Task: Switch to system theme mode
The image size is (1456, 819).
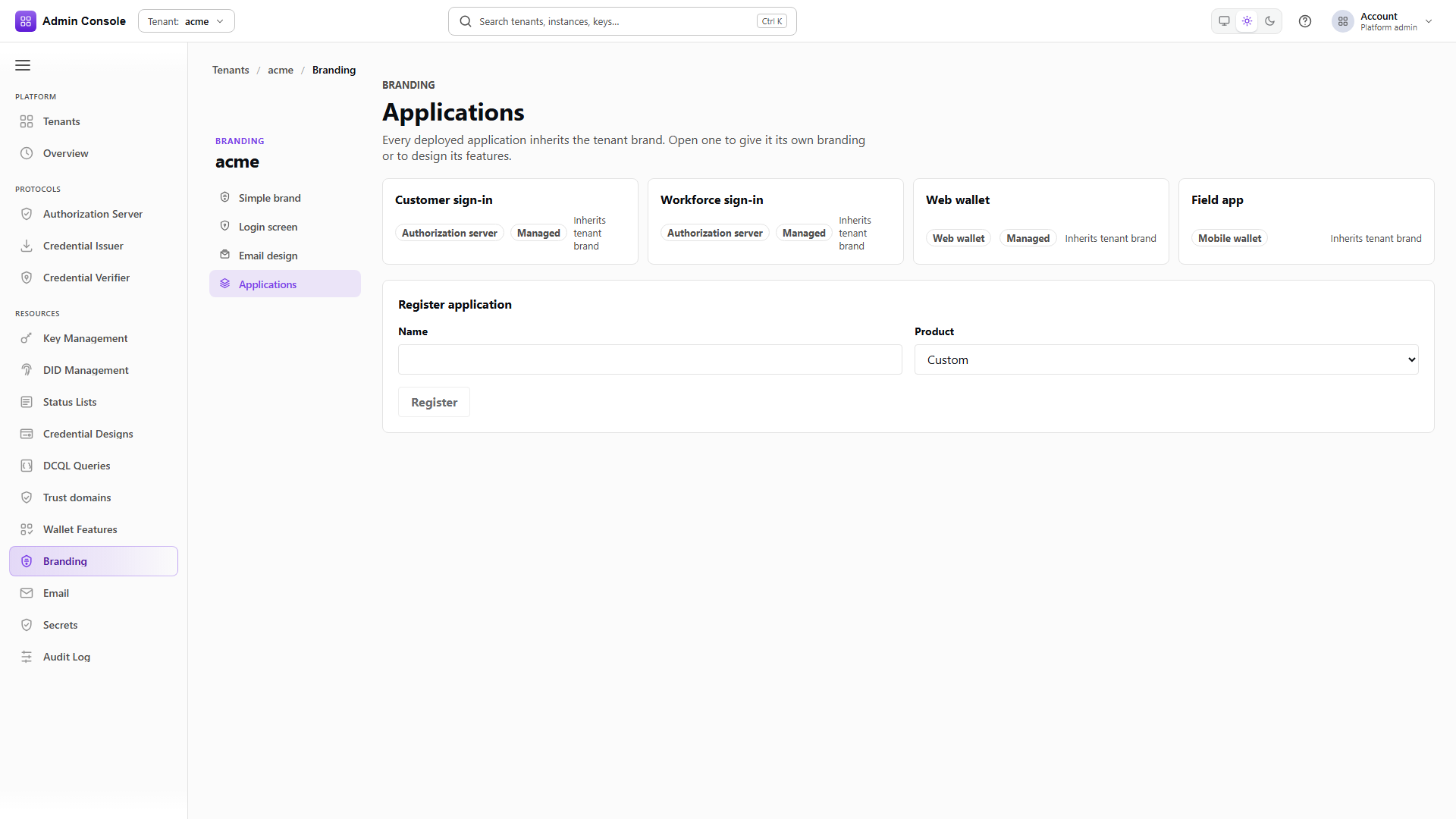Action: pyautogui.click(x=1224, y=21)
